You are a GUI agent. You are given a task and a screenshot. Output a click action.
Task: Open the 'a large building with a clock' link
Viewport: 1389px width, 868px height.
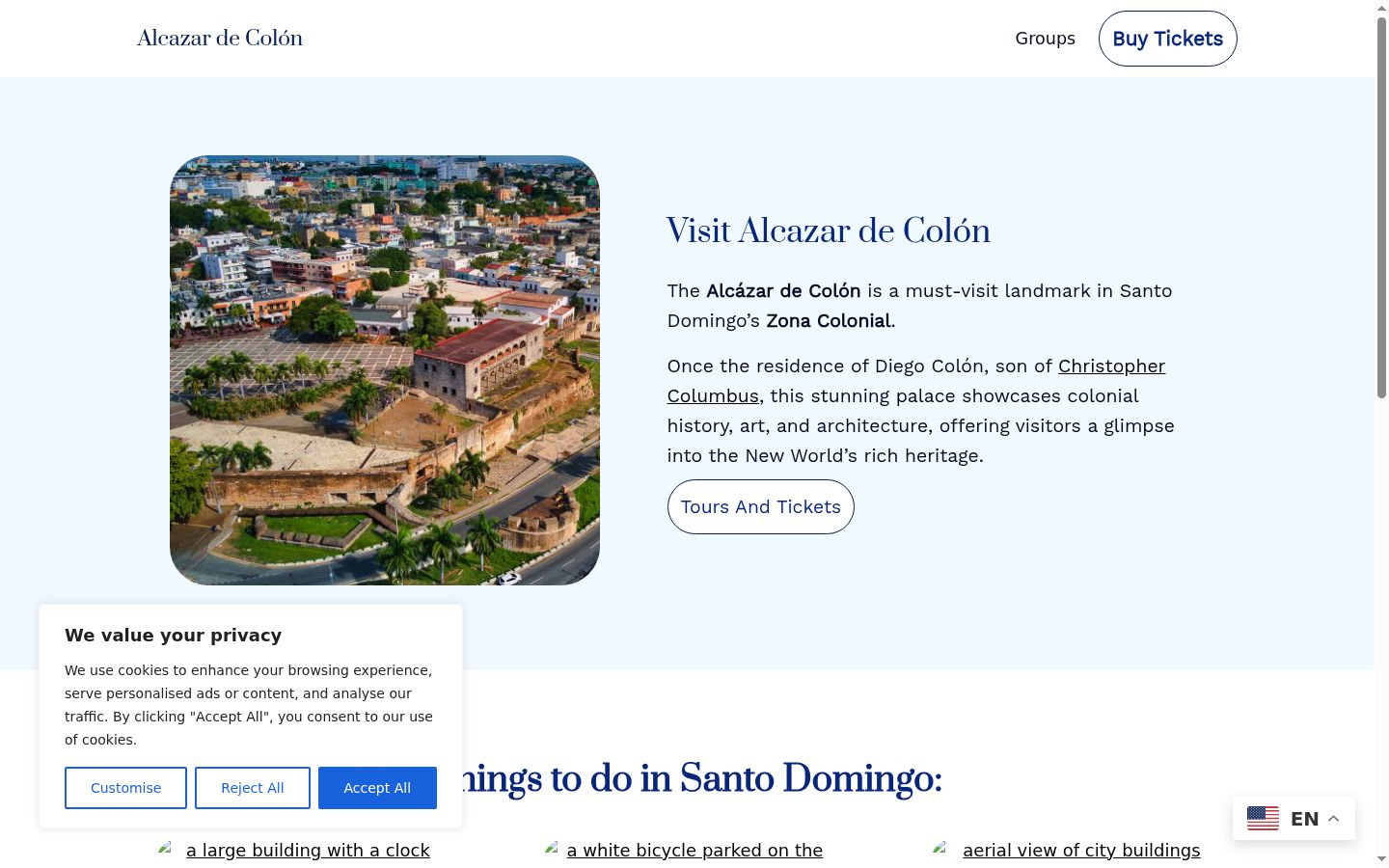tap(308, 851)
